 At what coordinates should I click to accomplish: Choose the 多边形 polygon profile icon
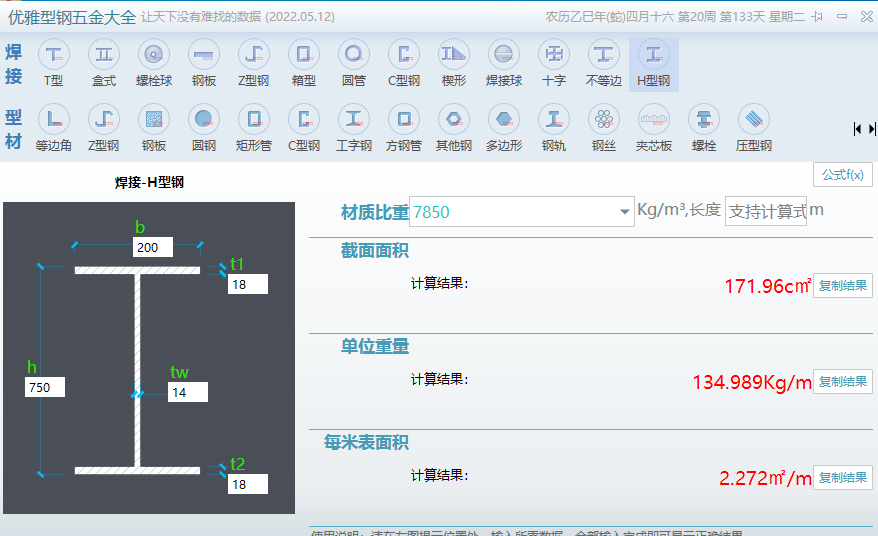(504, 128)
